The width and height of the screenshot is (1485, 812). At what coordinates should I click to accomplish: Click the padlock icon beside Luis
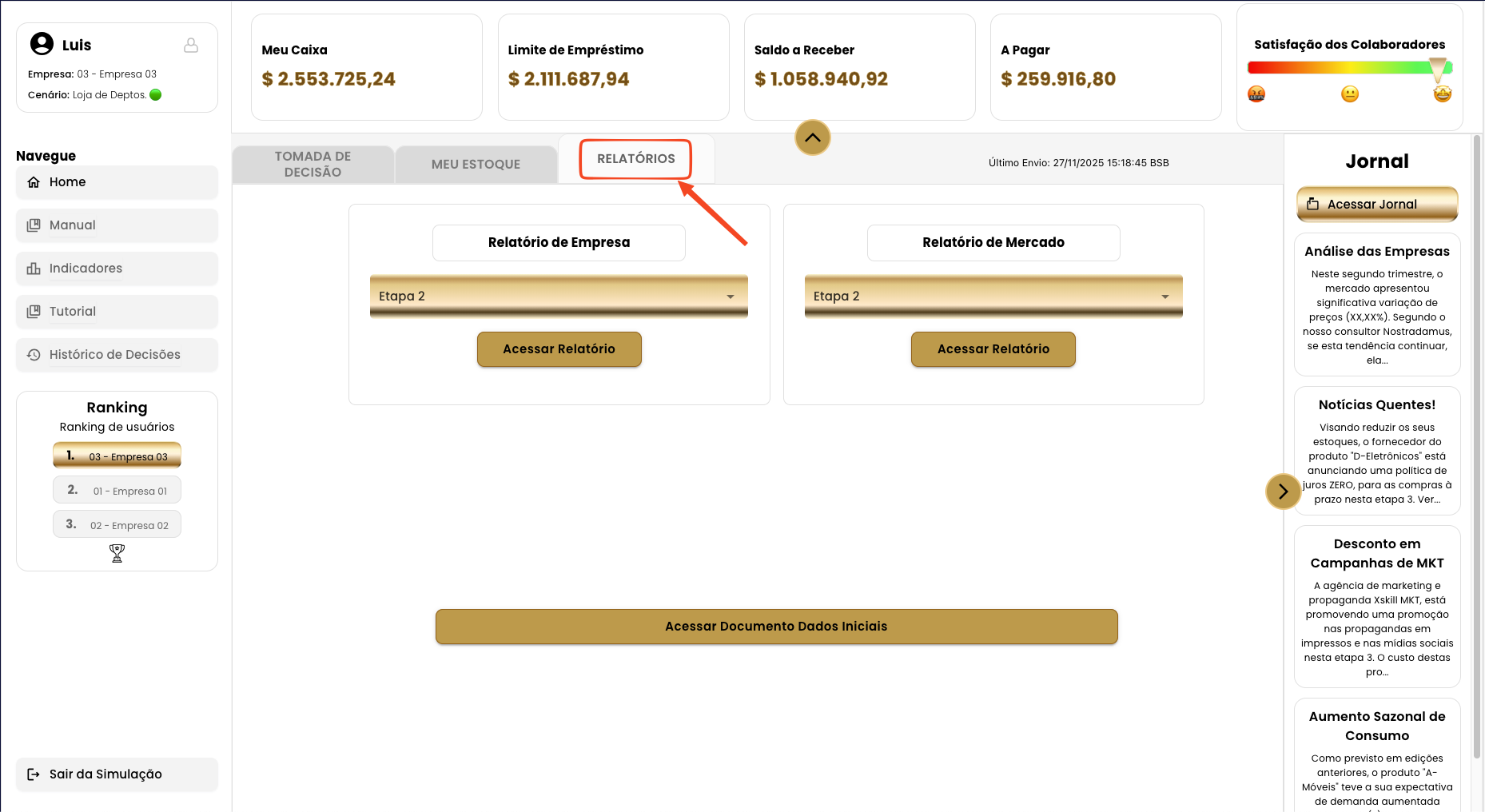191,46
